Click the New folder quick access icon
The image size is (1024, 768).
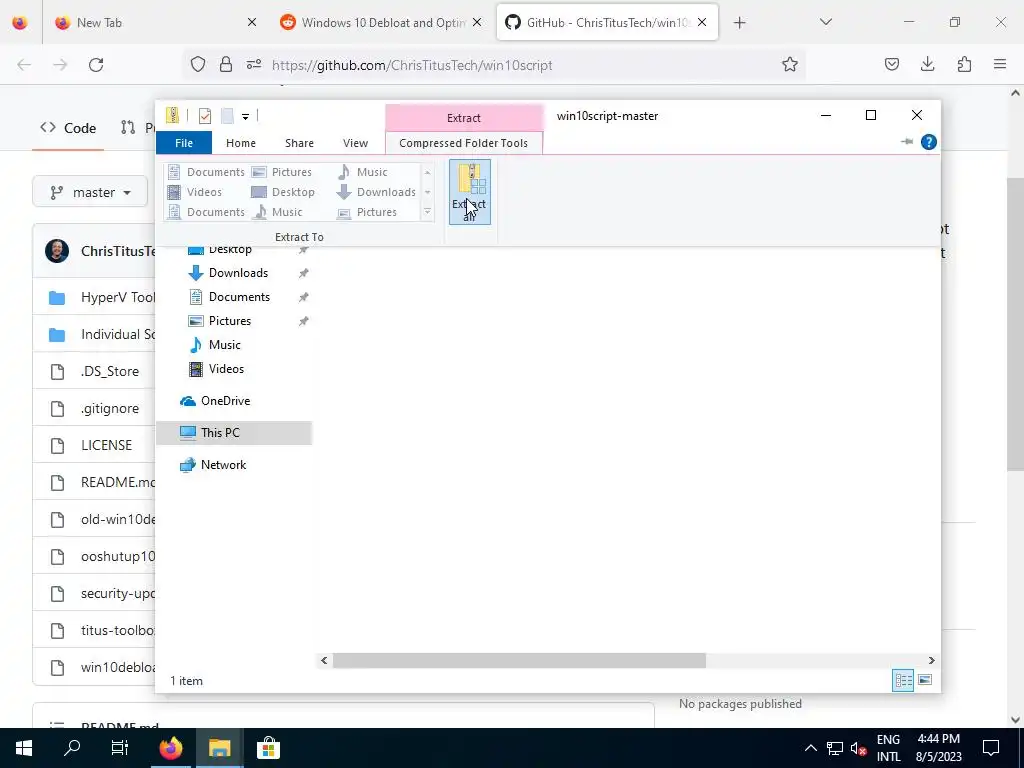pyautogui.click(x=227, y=116)
